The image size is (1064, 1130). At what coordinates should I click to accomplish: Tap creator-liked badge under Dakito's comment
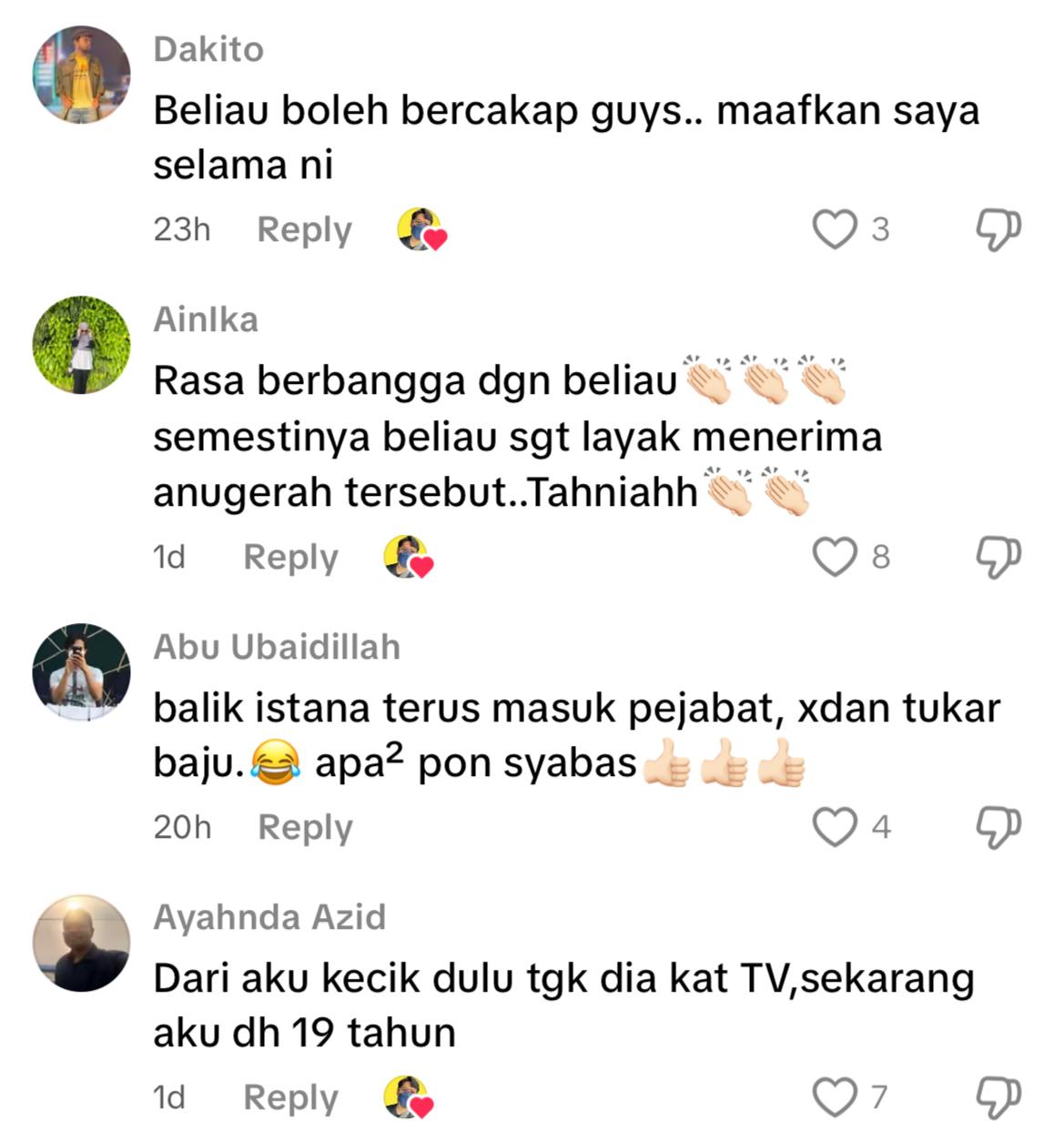[422, 230]
